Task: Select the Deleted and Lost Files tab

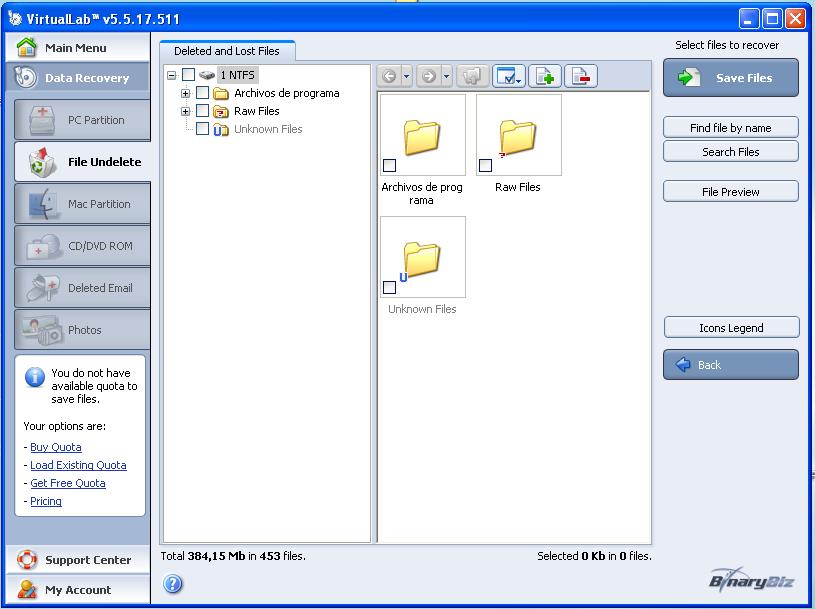Action: [x=227, y=51]
